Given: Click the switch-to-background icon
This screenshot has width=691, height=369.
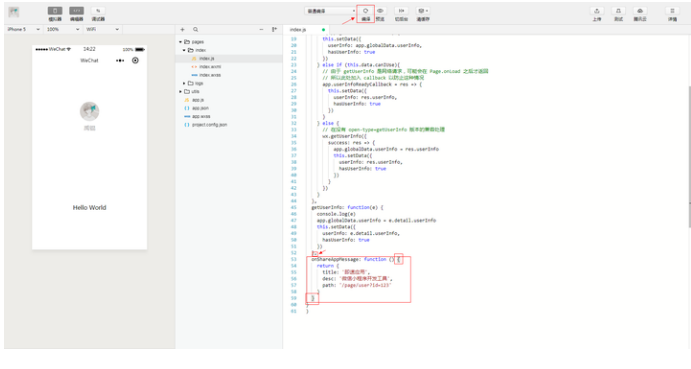Looking at the screenshot, I should 401,11.
